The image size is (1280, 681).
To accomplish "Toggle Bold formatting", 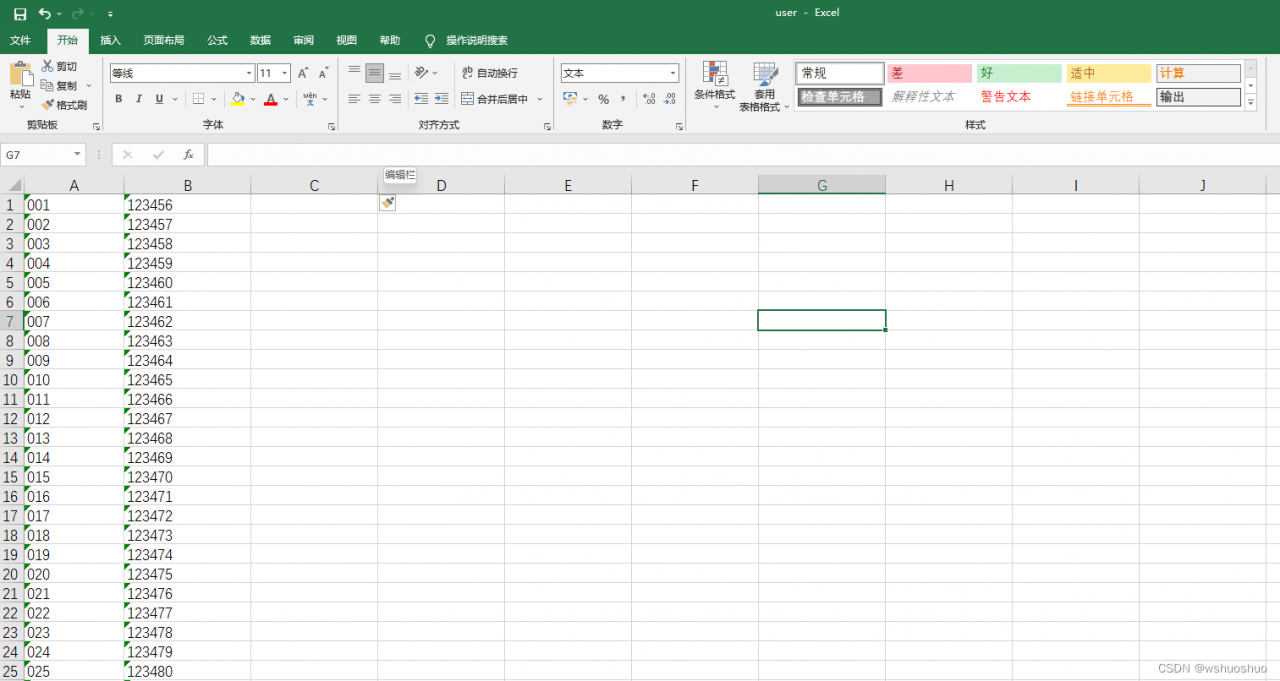I will tap(118, 99).
